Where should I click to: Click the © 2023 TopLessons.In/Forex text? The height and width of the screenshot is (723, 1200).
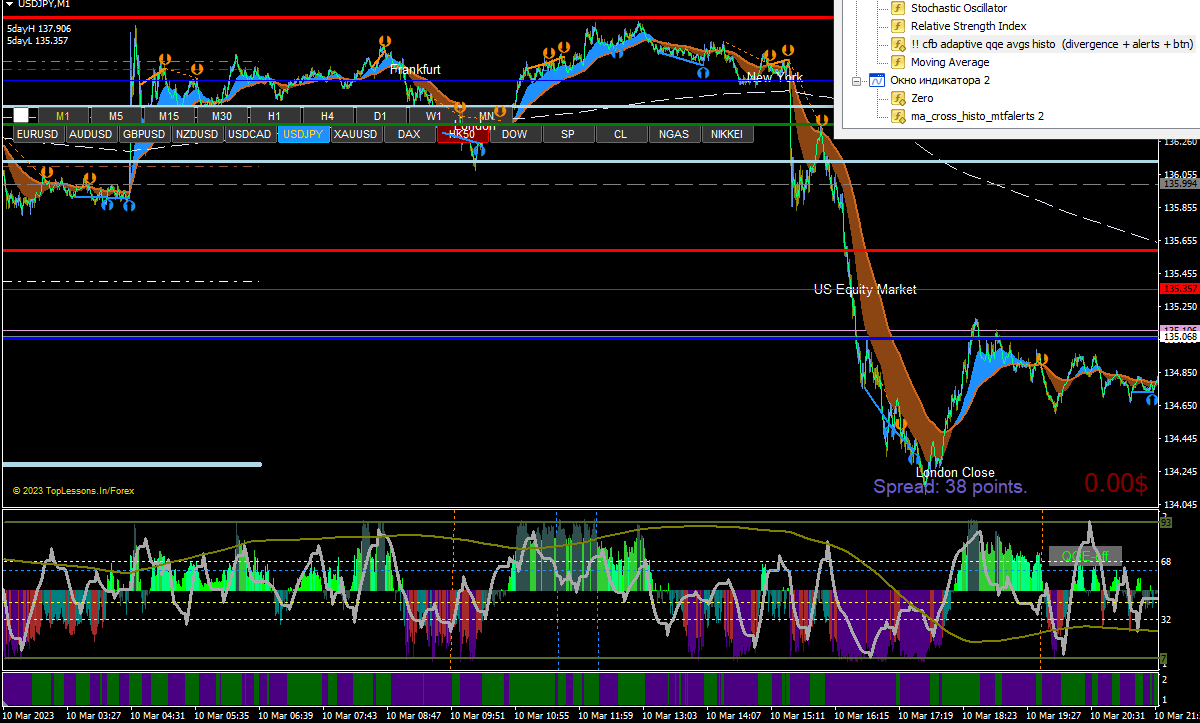coord(73,491)
